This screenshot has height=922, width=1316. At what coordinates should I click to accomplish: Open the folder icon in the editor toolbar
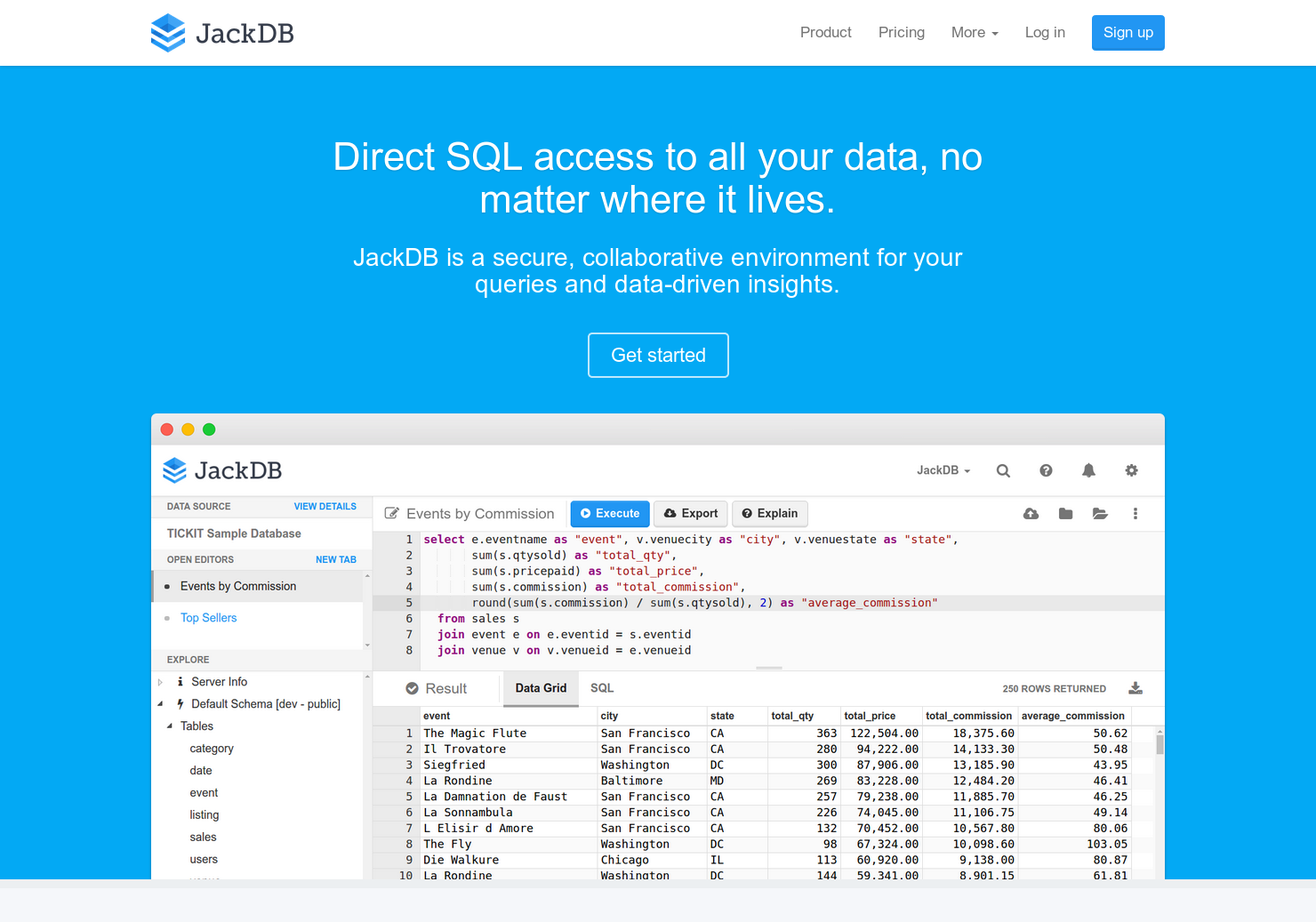pyautogui.click(x=1065, y=513)
